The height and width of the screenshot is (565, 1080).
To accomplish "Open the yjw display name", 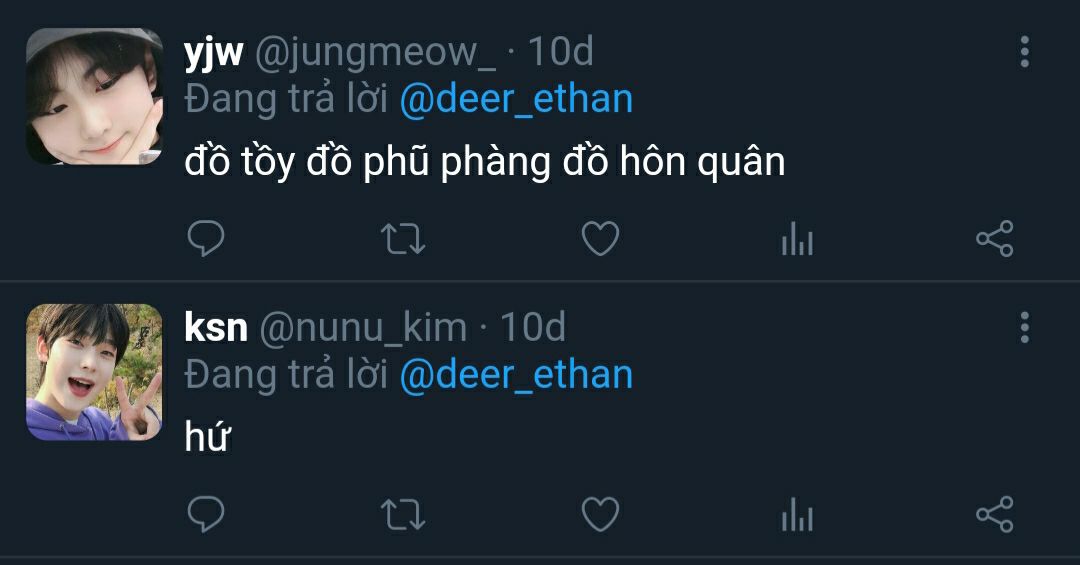I will [214, 54].
